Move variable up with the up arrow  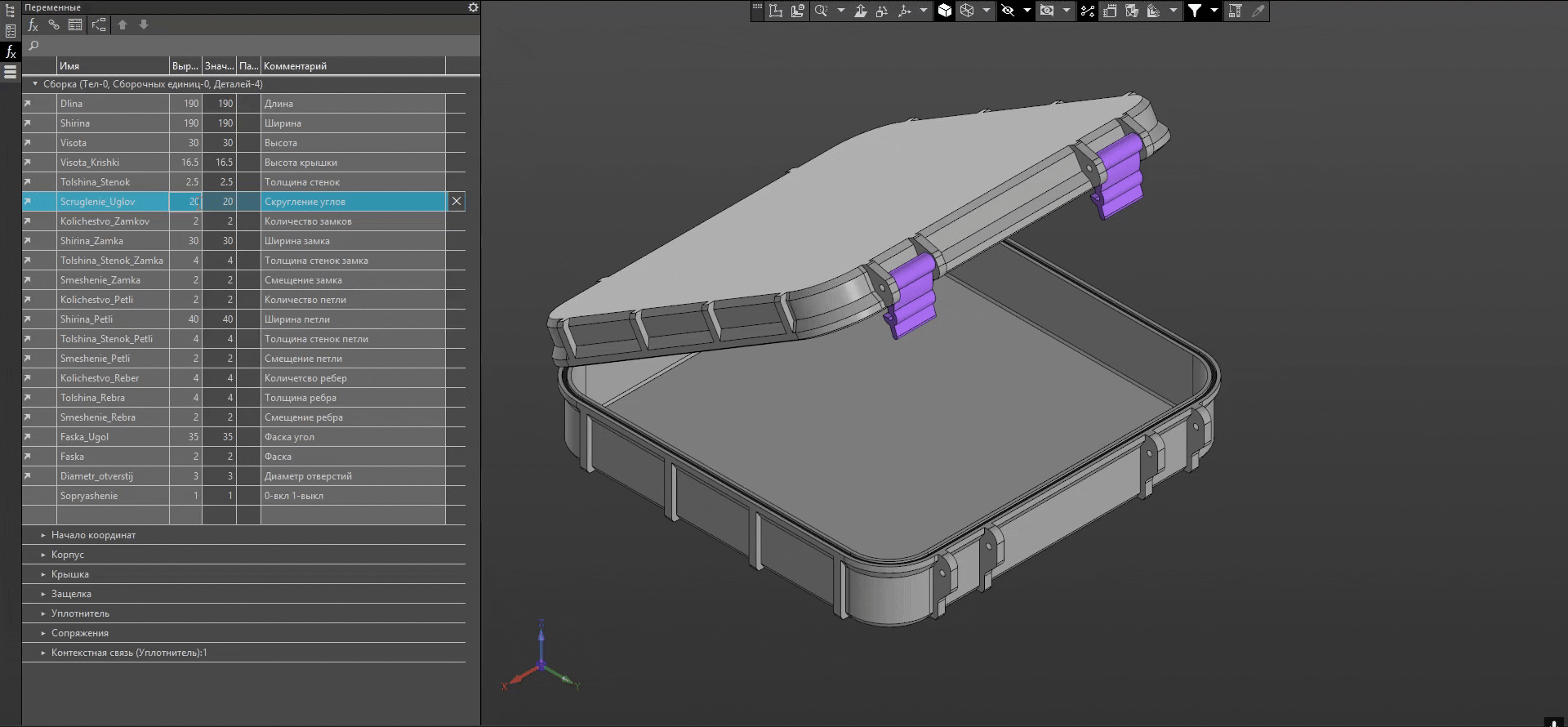[x=122, y=25]
